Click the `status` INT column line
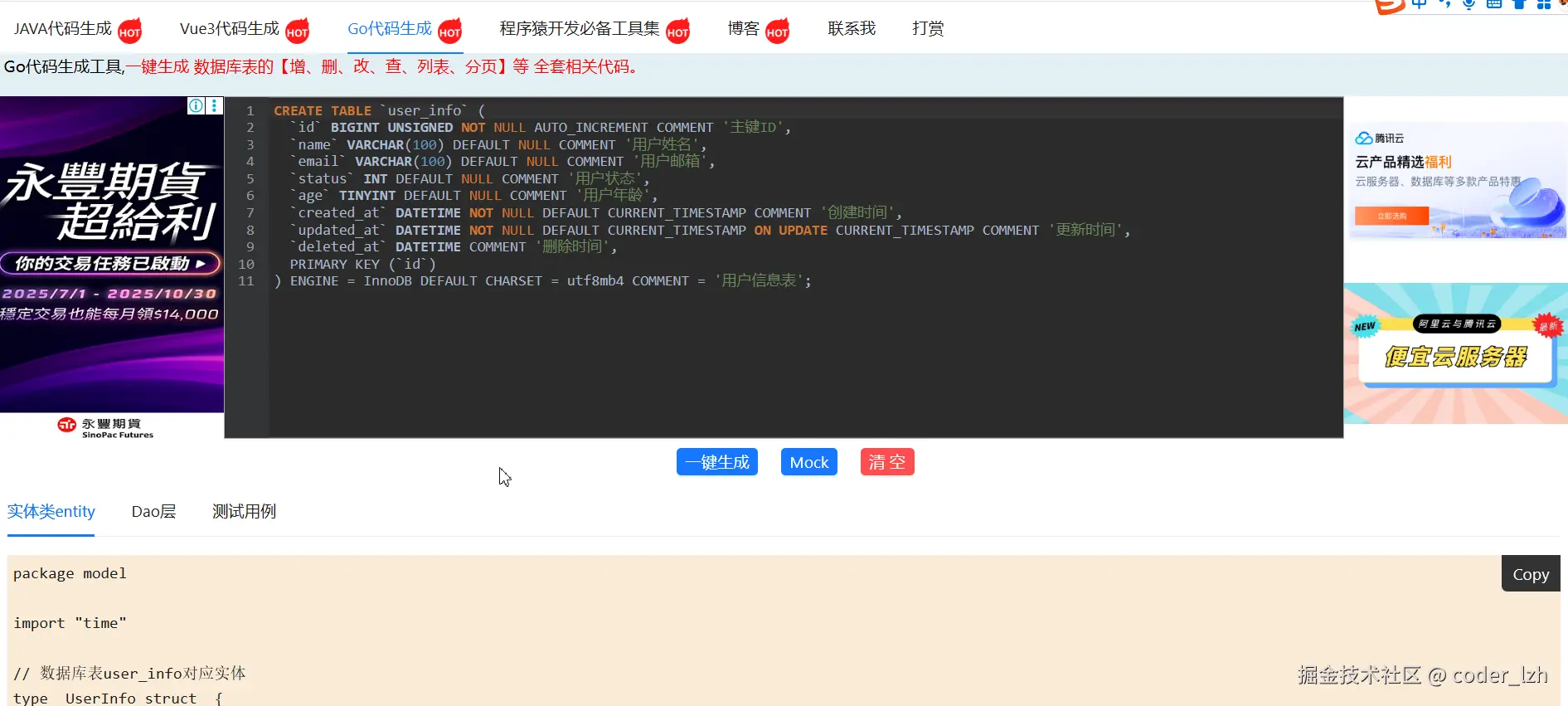1568x706 pixels. [x=470, y=178]
